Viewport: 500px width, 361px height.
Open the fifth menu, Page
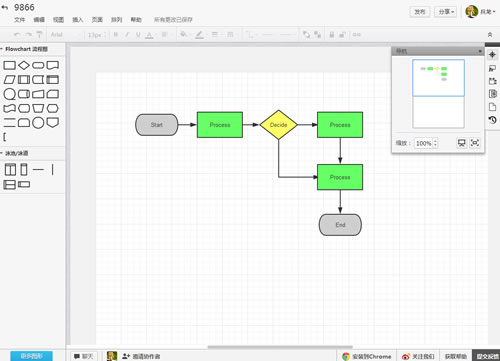coord(97,20)
